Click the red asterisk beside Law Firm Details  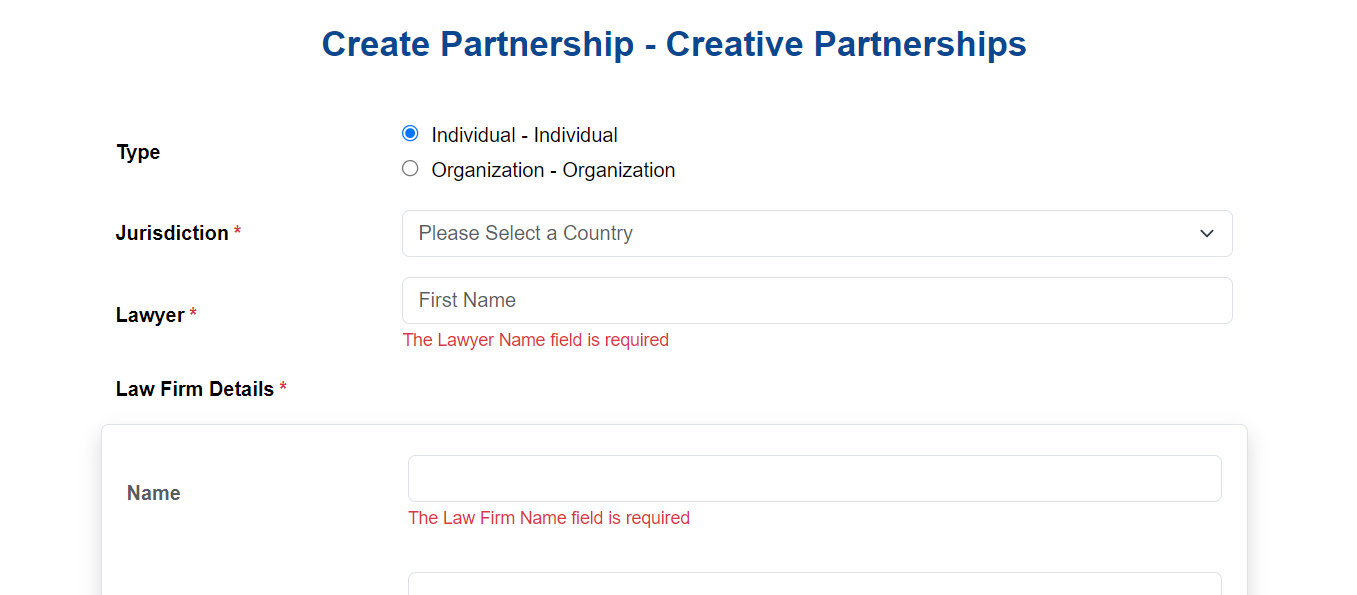[x=283, y=389]
